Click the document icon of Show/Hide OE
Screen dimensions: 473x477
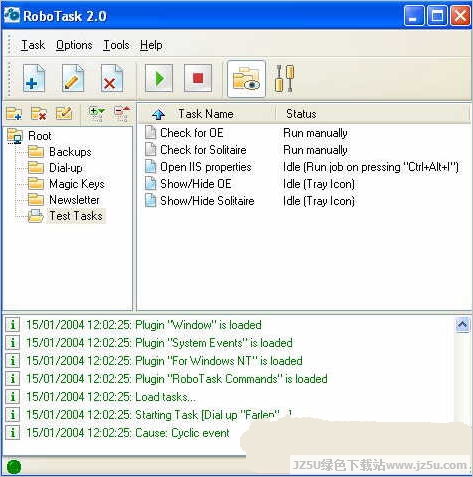(150, 183)
